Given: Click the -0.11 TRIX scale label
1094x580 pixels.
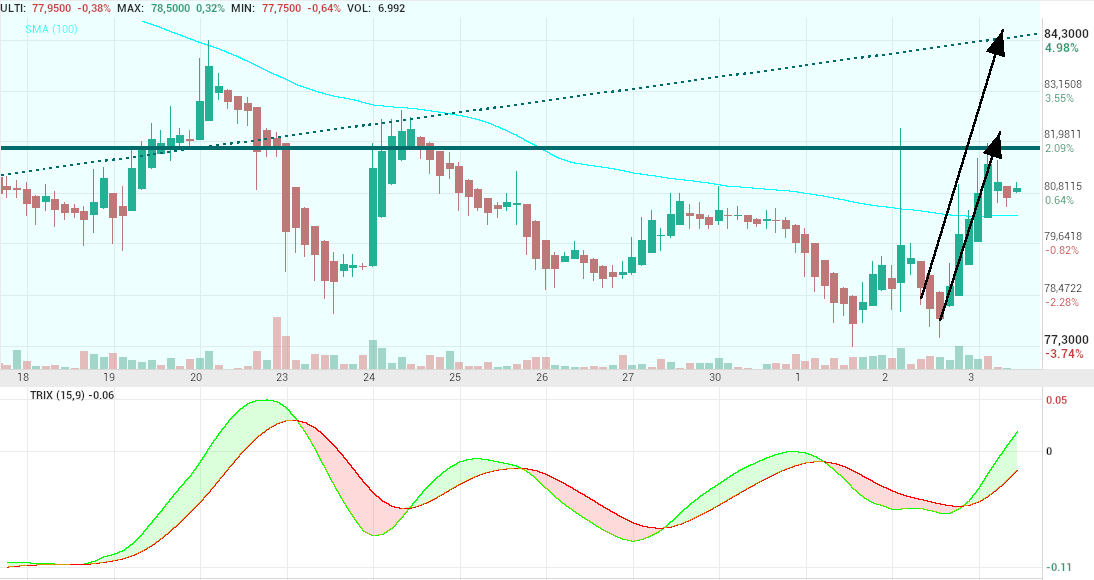Looking at the screenshot, I should pos(1058,567).
